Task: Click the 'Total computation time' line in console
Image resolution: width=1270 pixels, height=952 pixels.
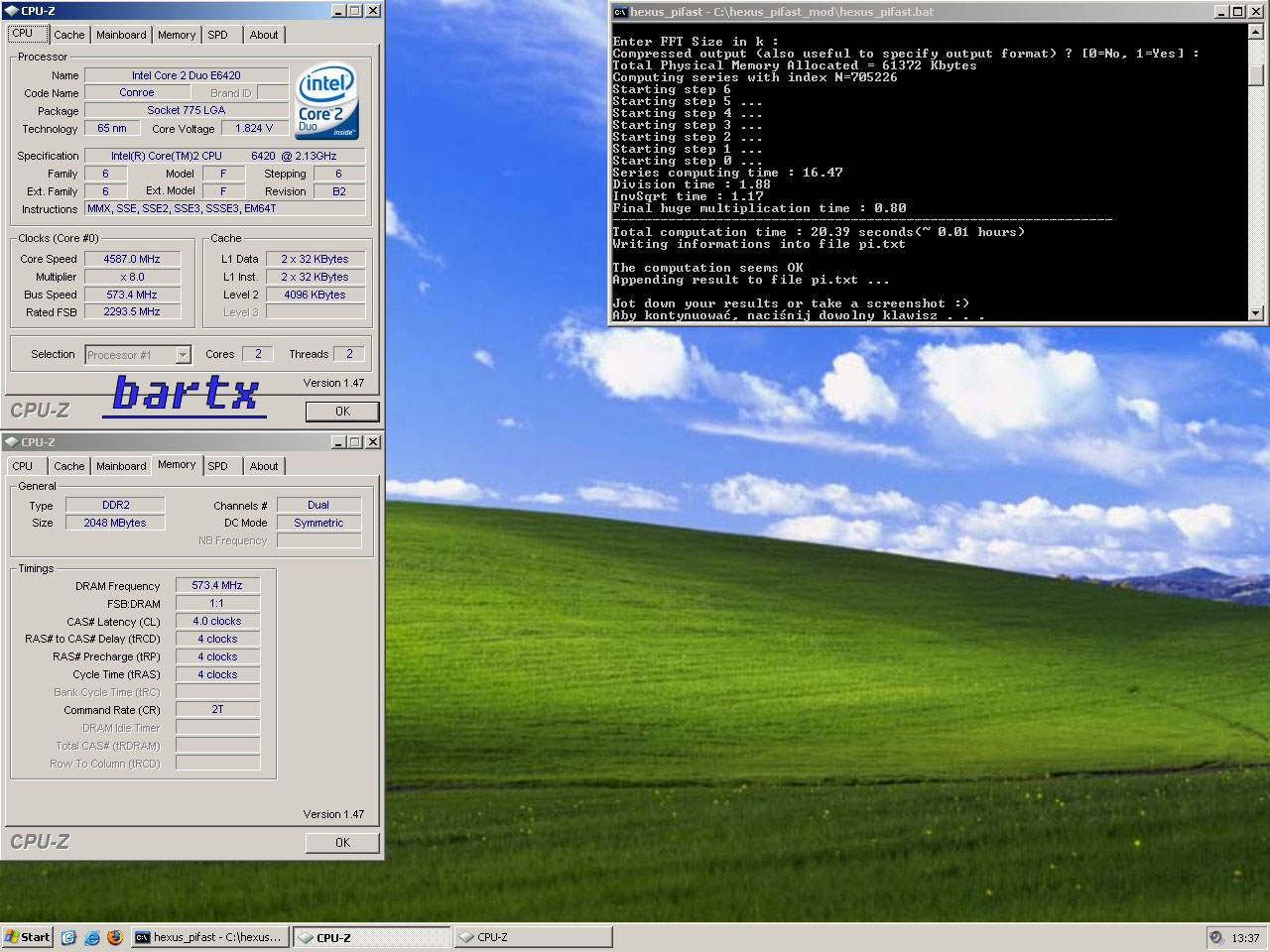Action: (819, 232)
